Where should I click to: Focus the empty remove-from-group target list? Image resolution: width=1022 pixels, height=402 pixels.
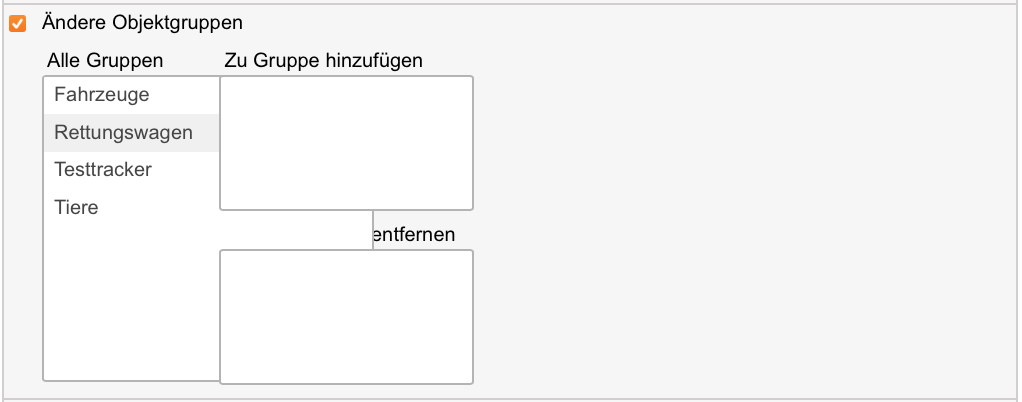(x=346, y=316)
